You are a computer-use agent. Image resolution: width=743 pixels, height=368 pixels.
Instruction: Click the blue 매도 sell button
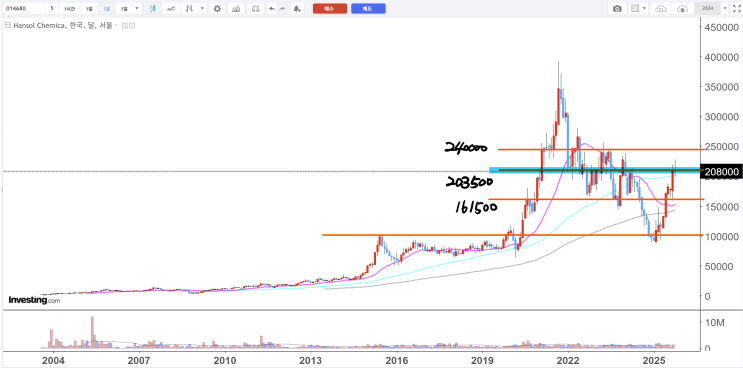point(368,9)
